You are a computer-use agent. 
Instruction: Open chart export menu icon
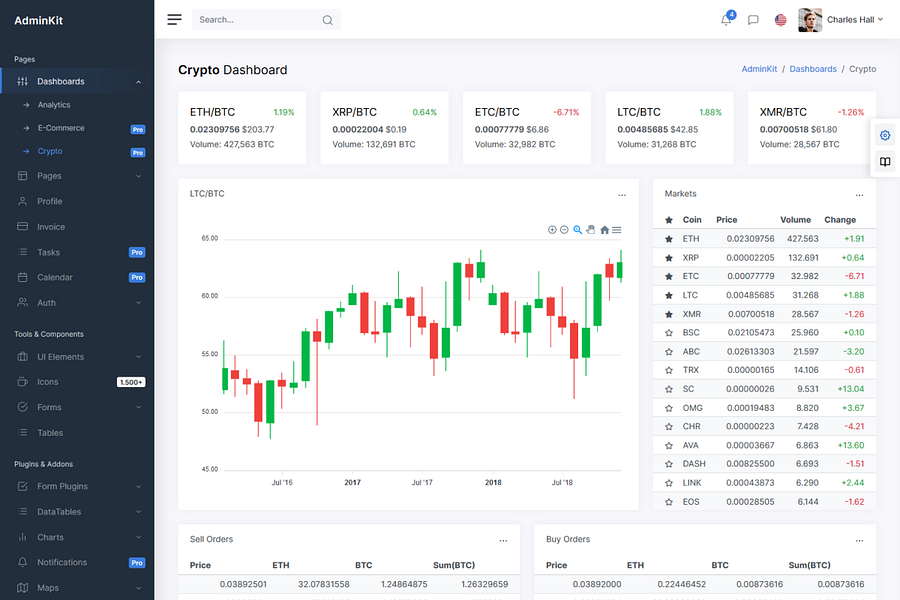(x=616, y=230)
